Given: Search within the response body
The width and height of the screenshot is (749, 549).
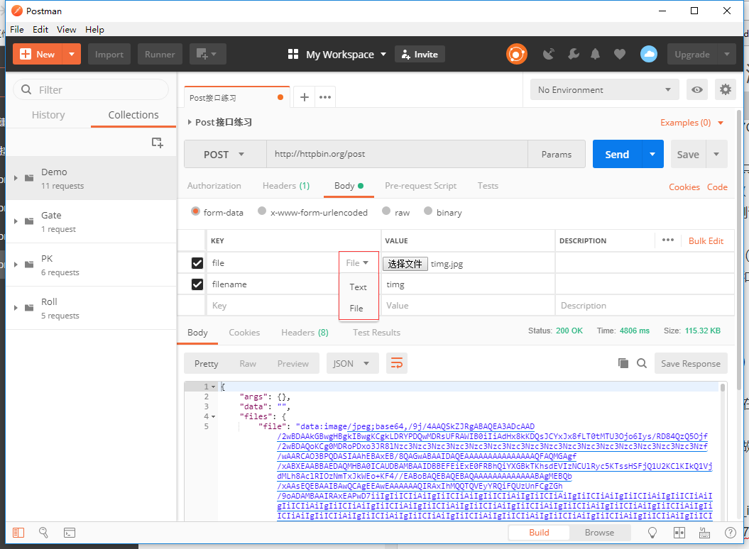Looking at the screenshot, I should [x=642, y=363].
